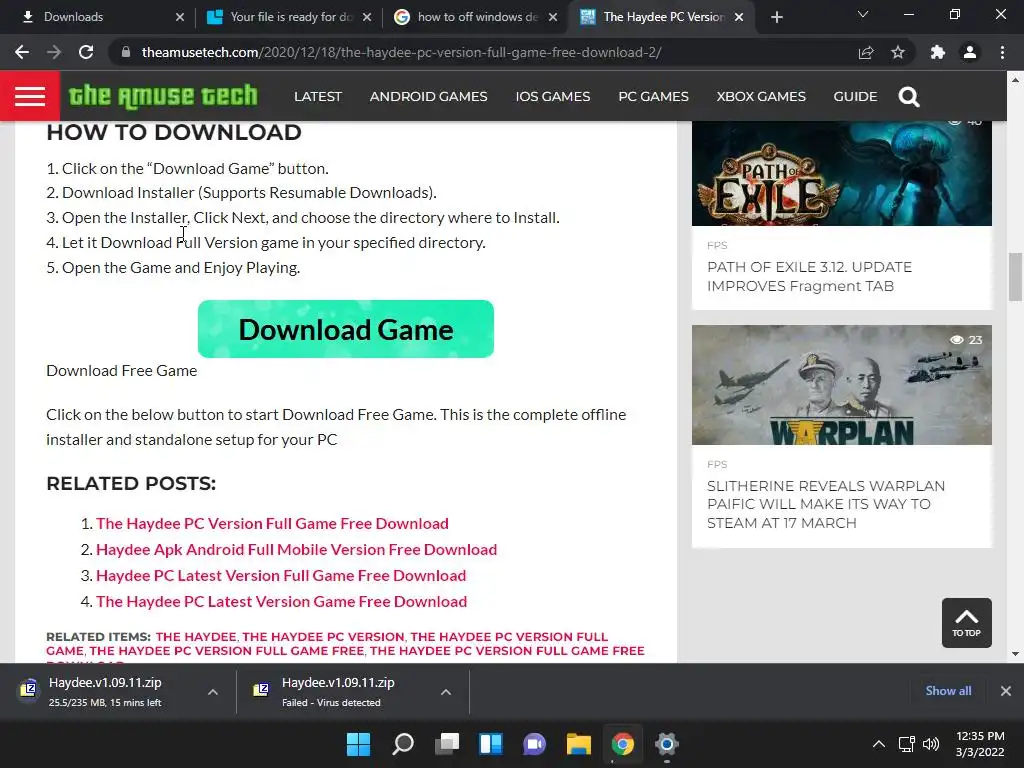
Task: Click the address bar URL
Action: coord(401,52)
